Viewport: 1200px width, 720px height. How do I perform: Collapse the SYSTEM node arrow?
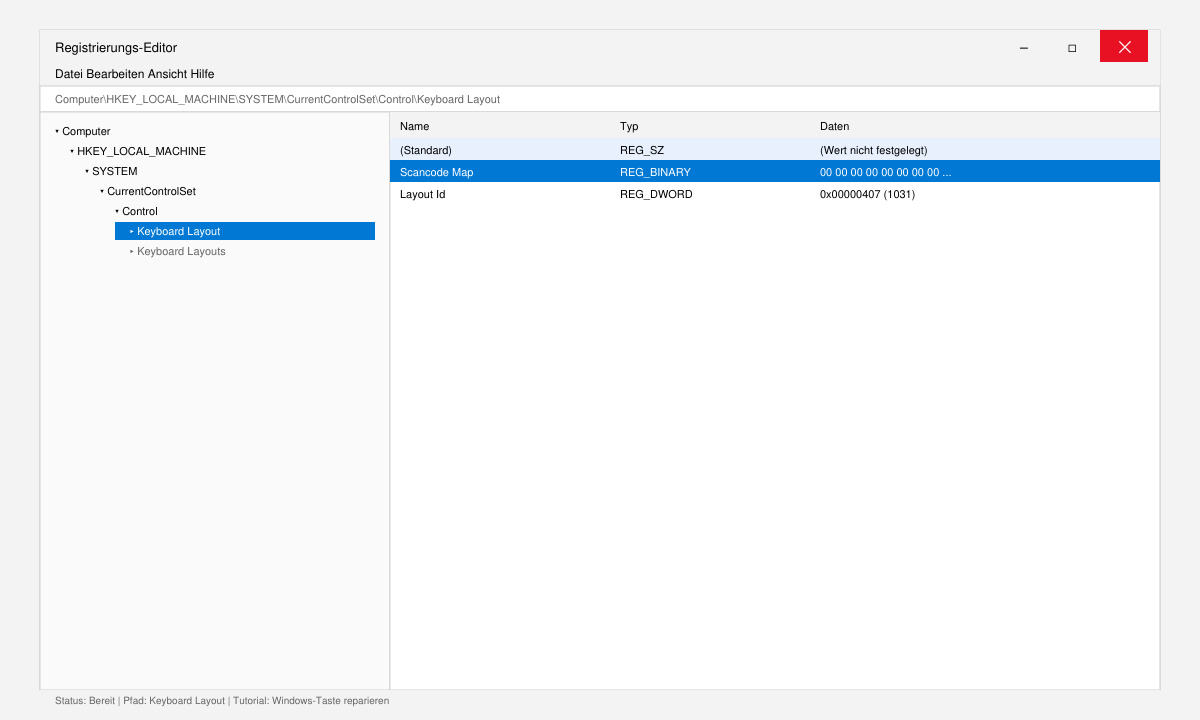(87, 171)
